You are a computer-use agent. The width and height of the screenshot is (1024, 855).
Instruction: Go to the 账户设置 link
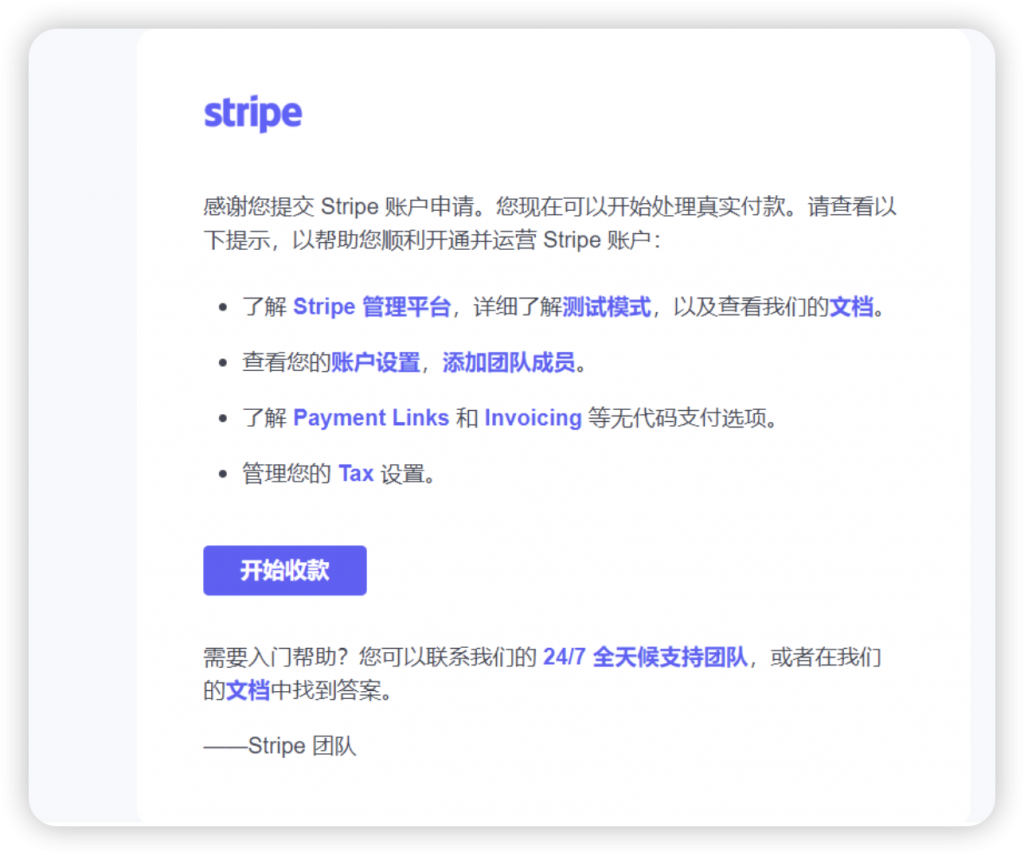click(x=376, y=362)
